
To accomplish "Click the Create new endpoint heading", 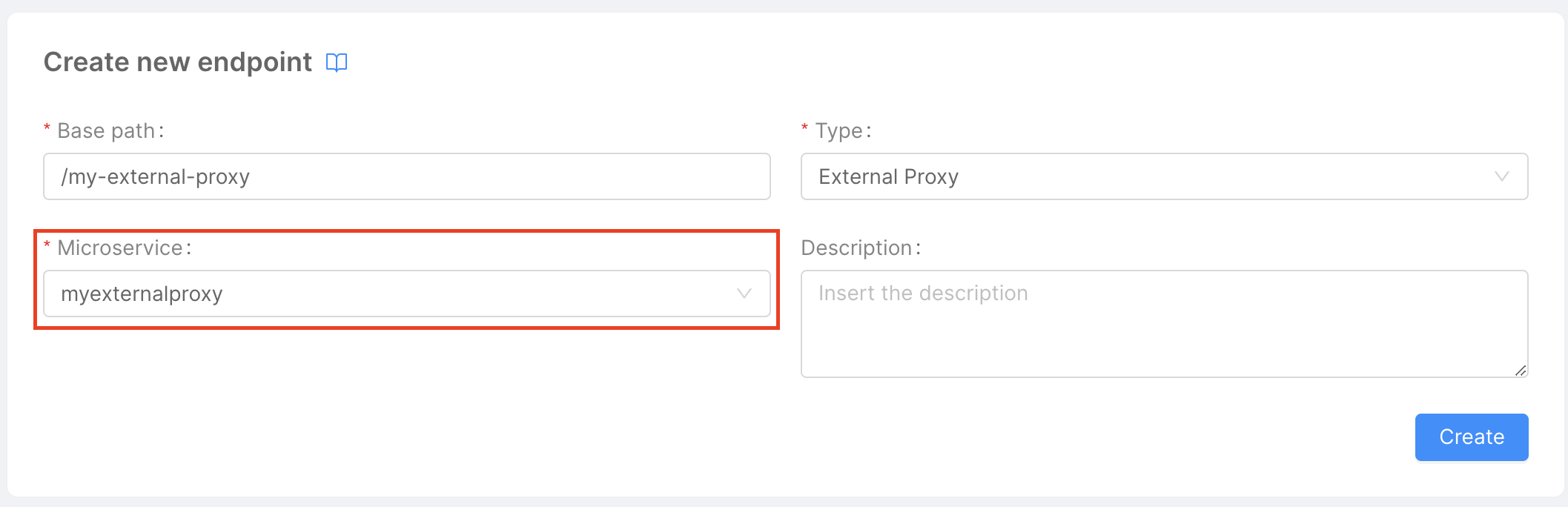I will pyautogui.click(x=178, y=62).
